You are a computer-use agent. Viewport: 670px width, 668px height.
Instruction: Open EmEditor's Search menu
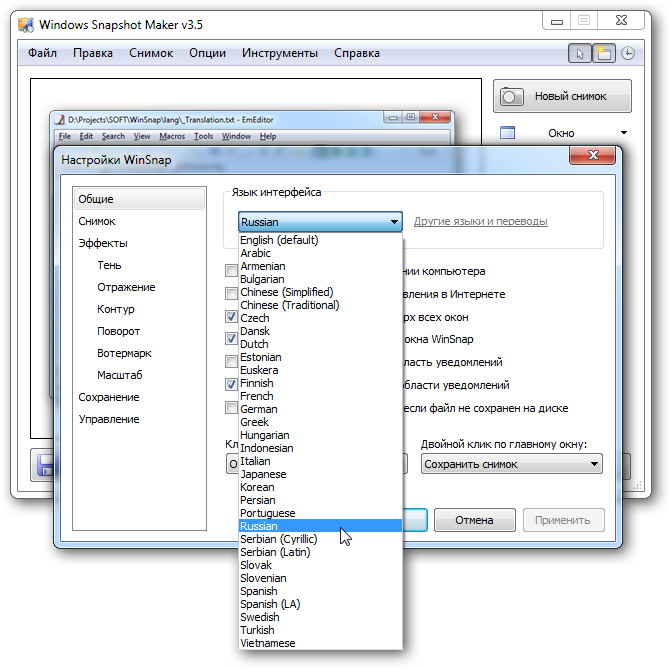pyautogui.click(x=113, y=136)
